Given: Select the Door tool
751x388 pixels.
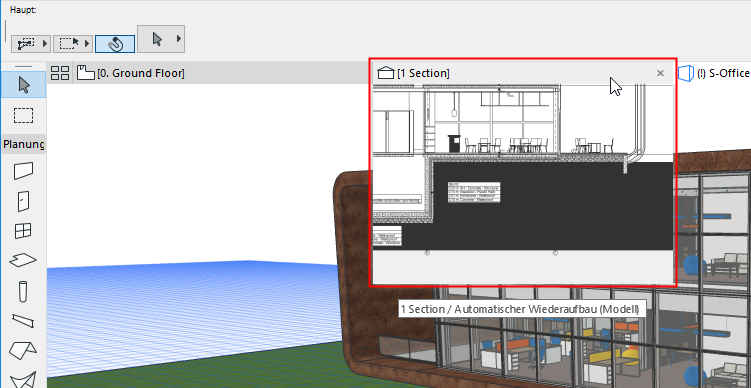Looking at the screenshot, I should (x=23, y=201).
